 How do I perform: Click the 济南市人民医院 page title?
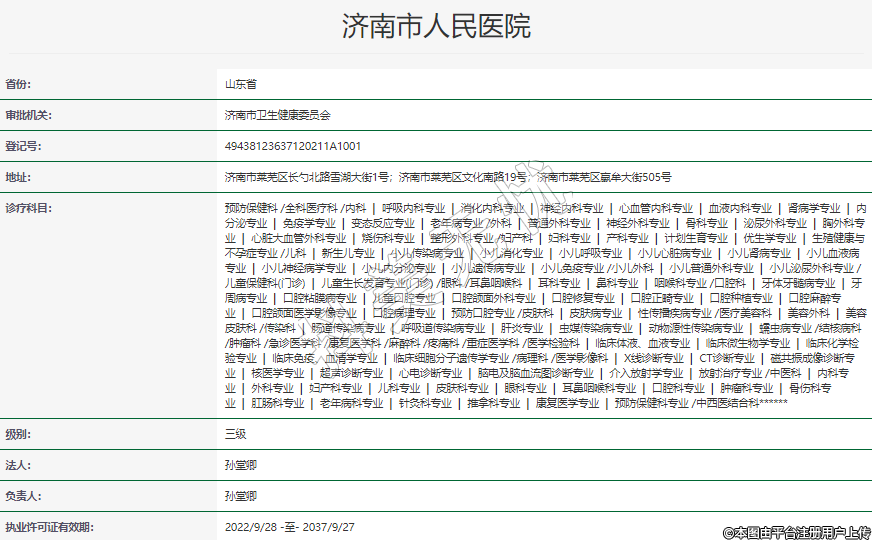(436, 26)
